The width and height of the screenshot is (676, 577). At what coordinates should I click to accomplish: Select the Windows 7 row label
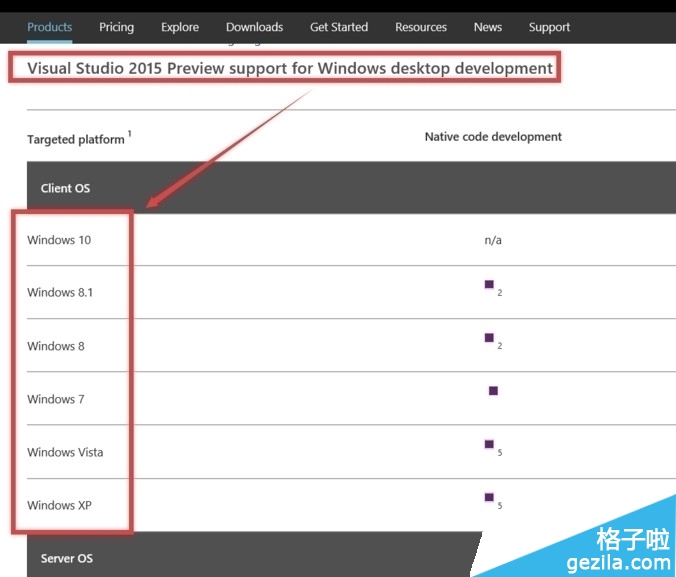56,399
